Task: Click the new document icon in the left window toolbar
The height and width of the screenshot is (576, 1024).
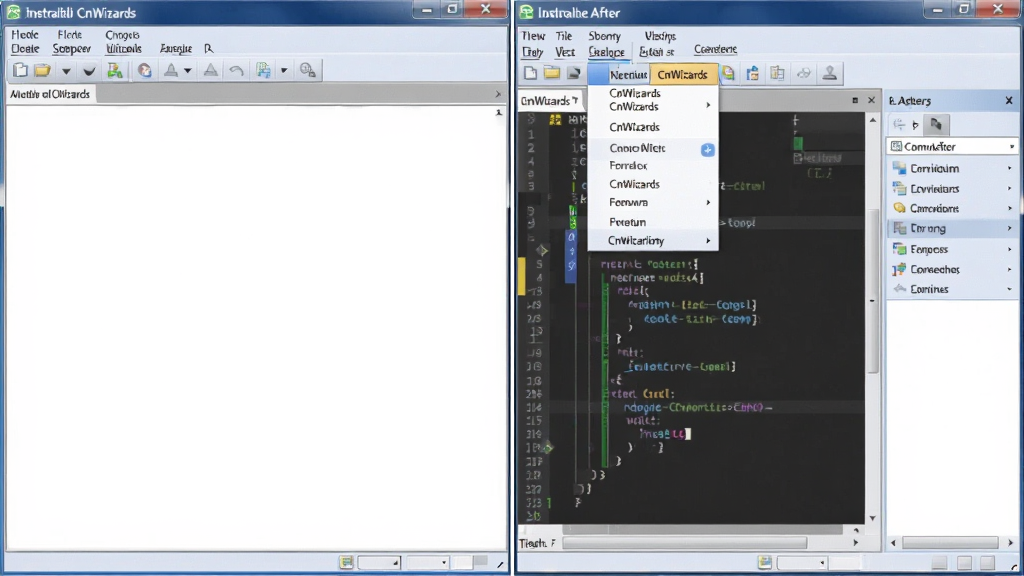Action: (x=20, y=70)
